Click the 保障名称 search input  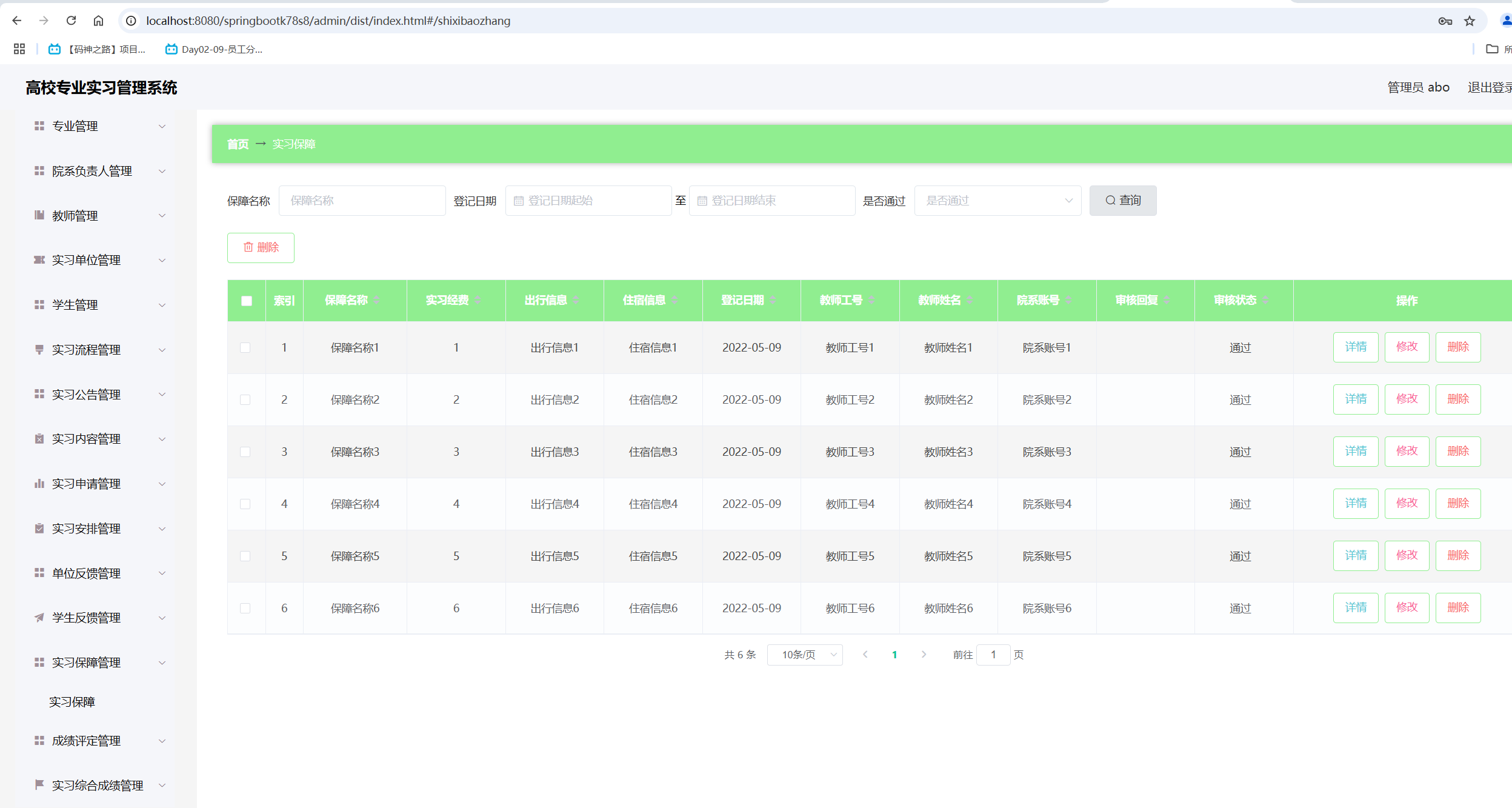tap(362, 201)
